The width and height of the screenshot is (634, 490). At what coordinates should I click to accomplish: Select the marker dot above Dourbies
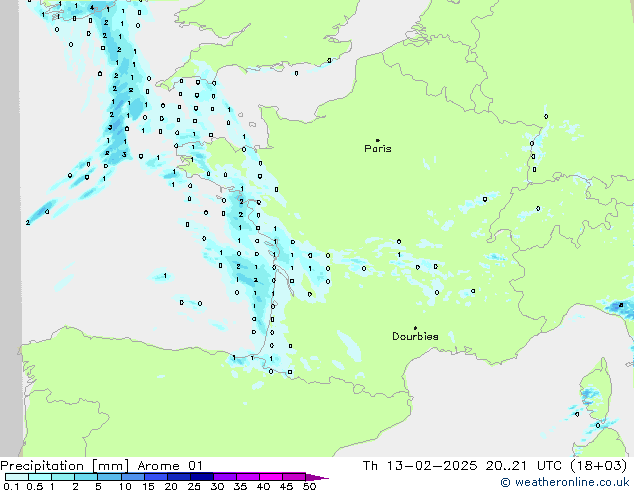coord(415,328)
